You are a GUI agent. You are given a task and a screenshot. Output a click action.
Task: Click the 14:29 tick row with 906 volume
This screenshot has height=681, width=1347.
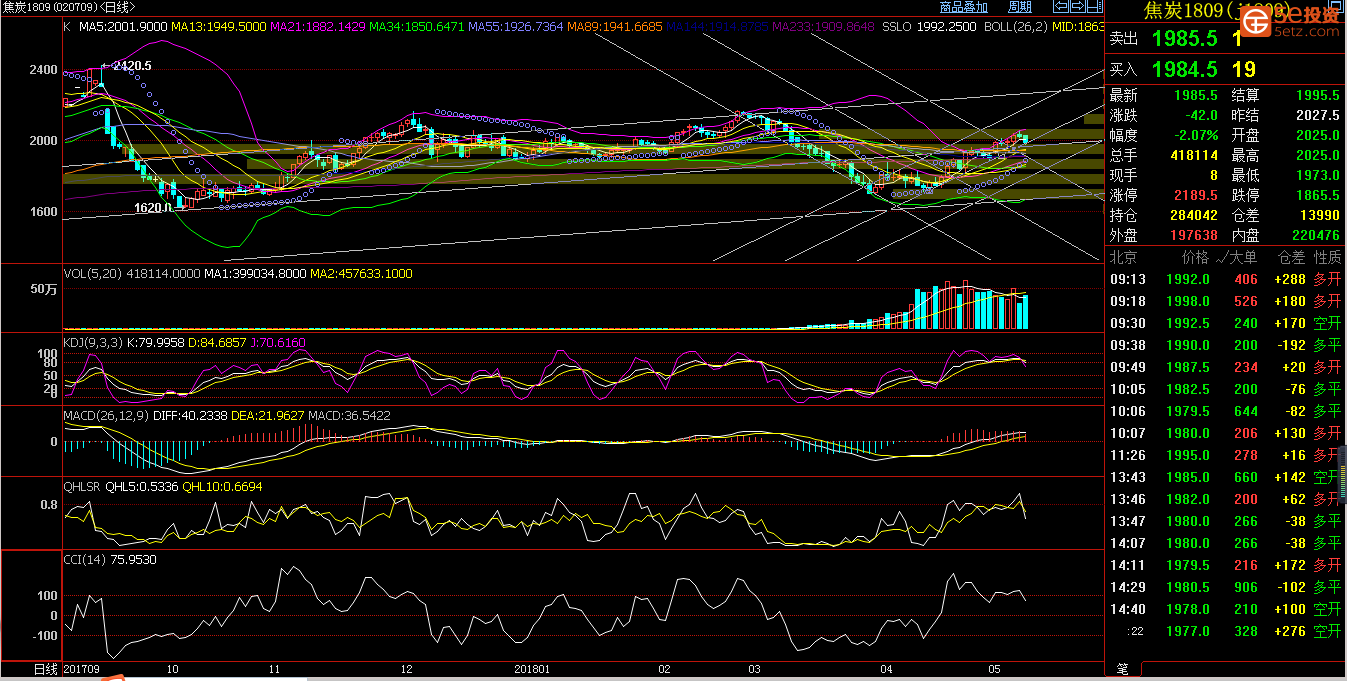pos(1225,587)
